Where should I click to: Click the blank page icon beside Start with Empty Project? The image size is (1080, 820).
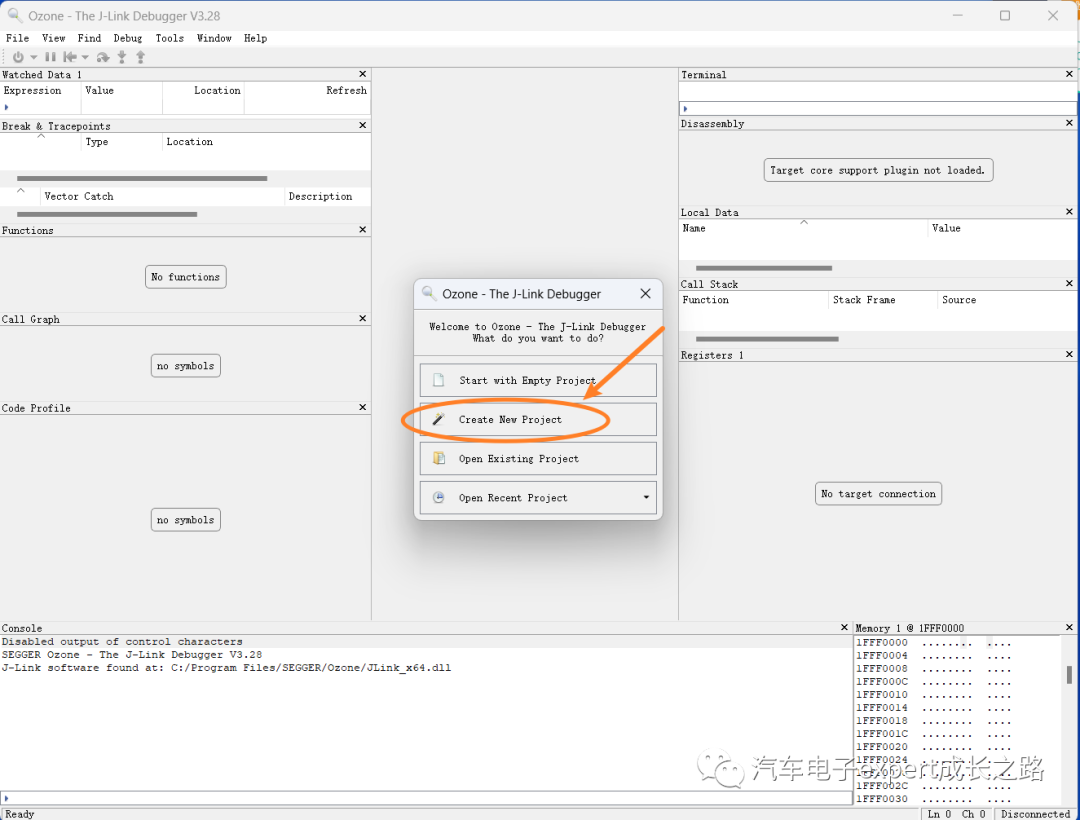pos(438,380)
